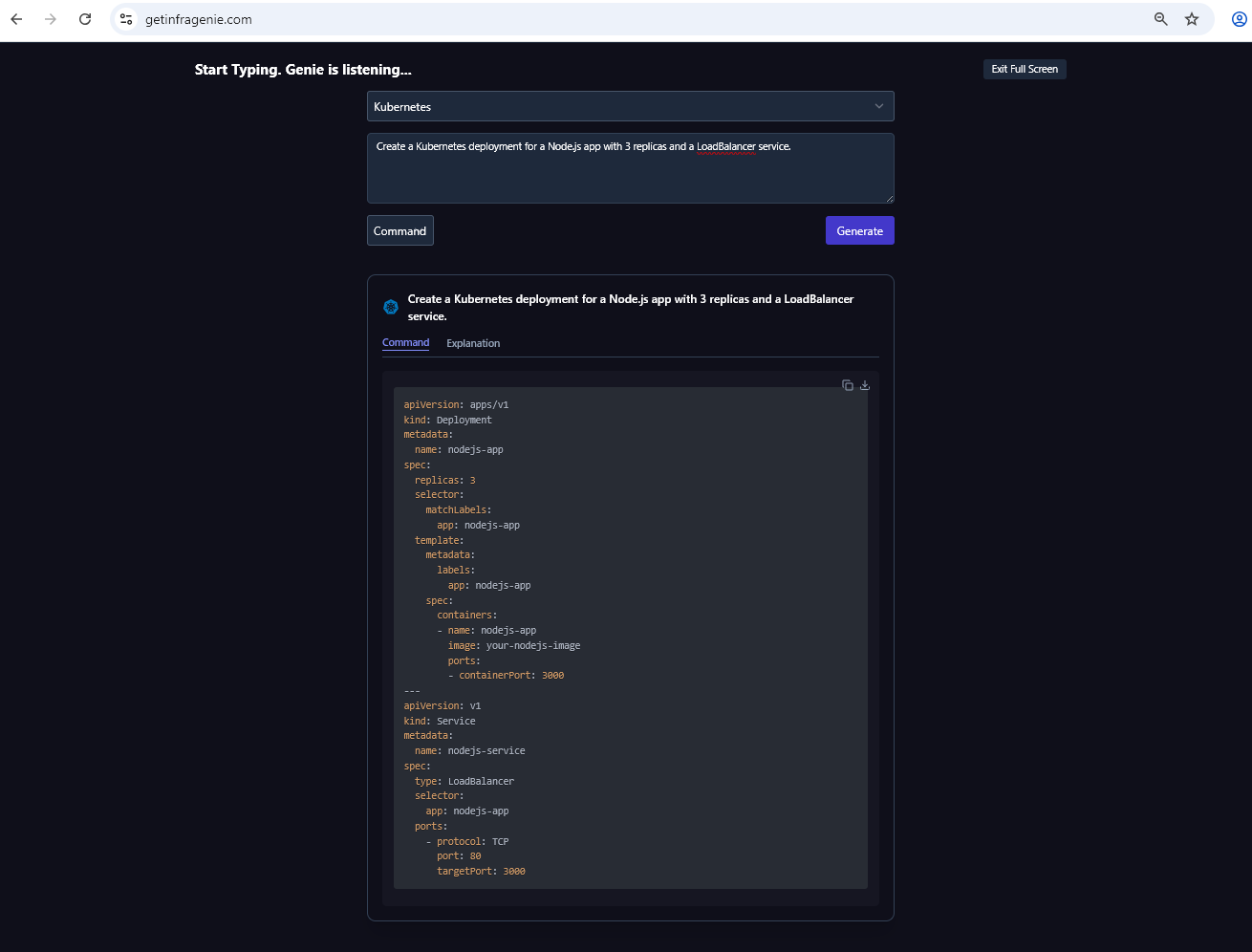Click the 'type: LoadBalancer' line
Viewport: 1252px width, 952px height.
click(464, 781)
